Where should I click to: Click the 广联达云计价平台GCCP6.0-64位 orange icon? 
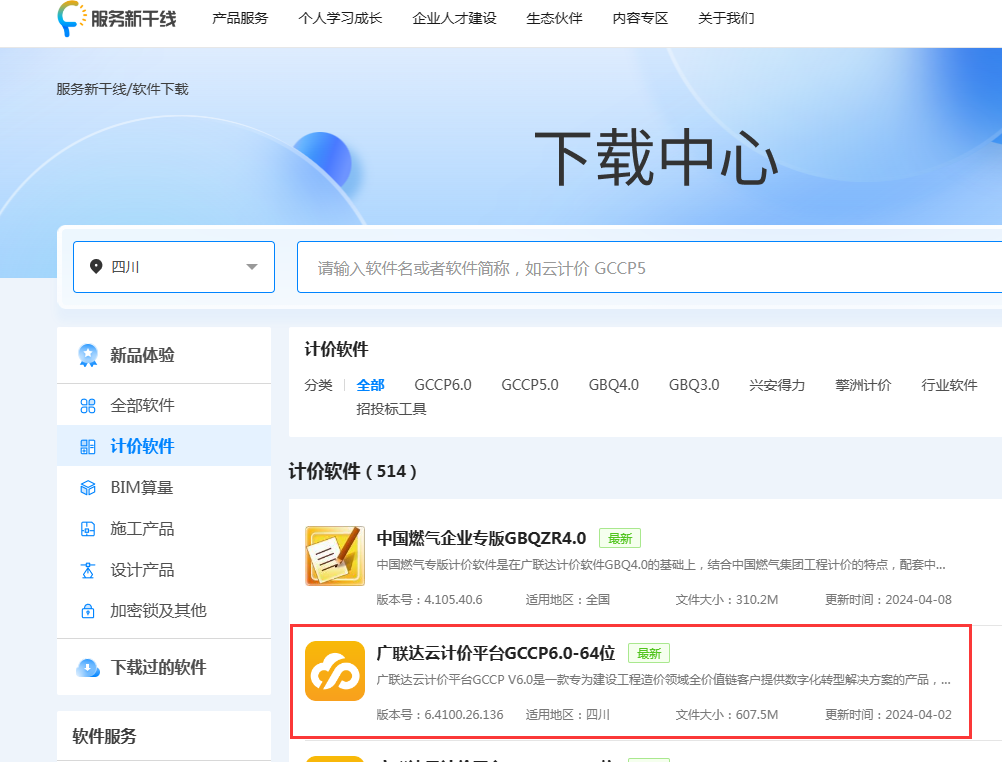[335, 671]
